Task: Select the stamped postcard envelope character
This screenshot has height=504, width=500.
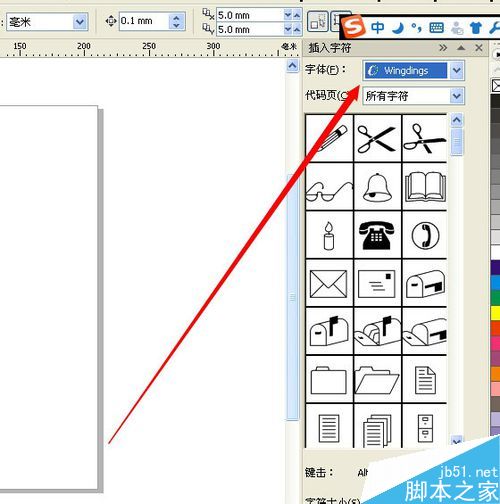Action: [378, 283]
